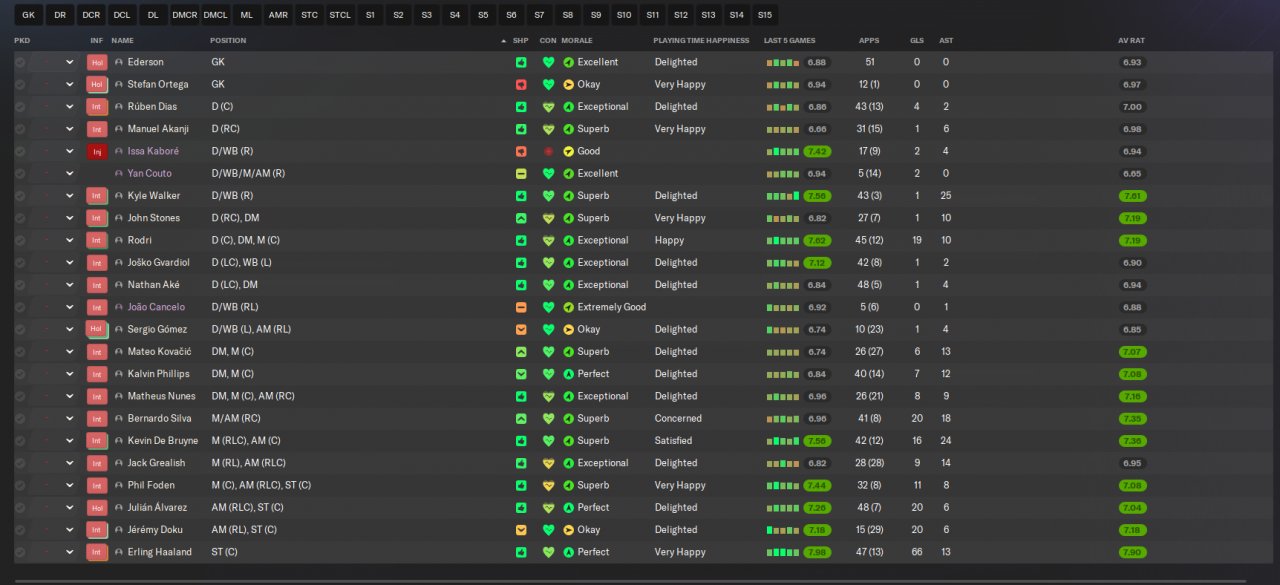Toggle picked circle for Erling Haaland

point(20,552)
